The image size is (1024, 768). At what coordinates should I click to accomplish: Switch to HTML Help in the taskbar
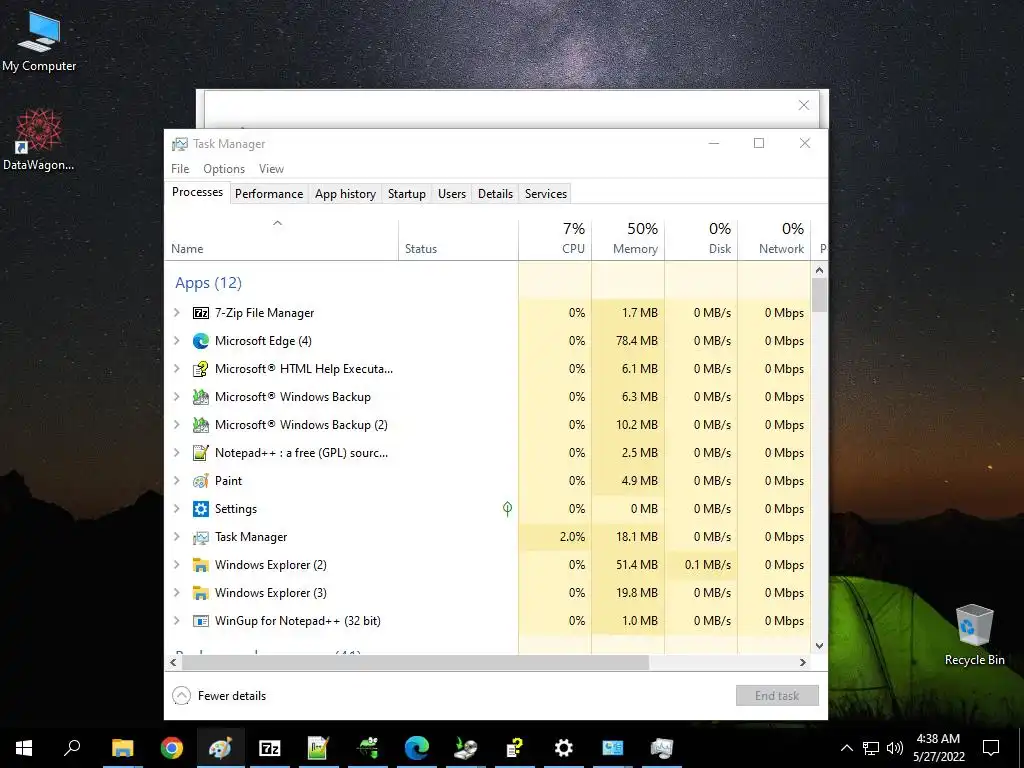515,748
